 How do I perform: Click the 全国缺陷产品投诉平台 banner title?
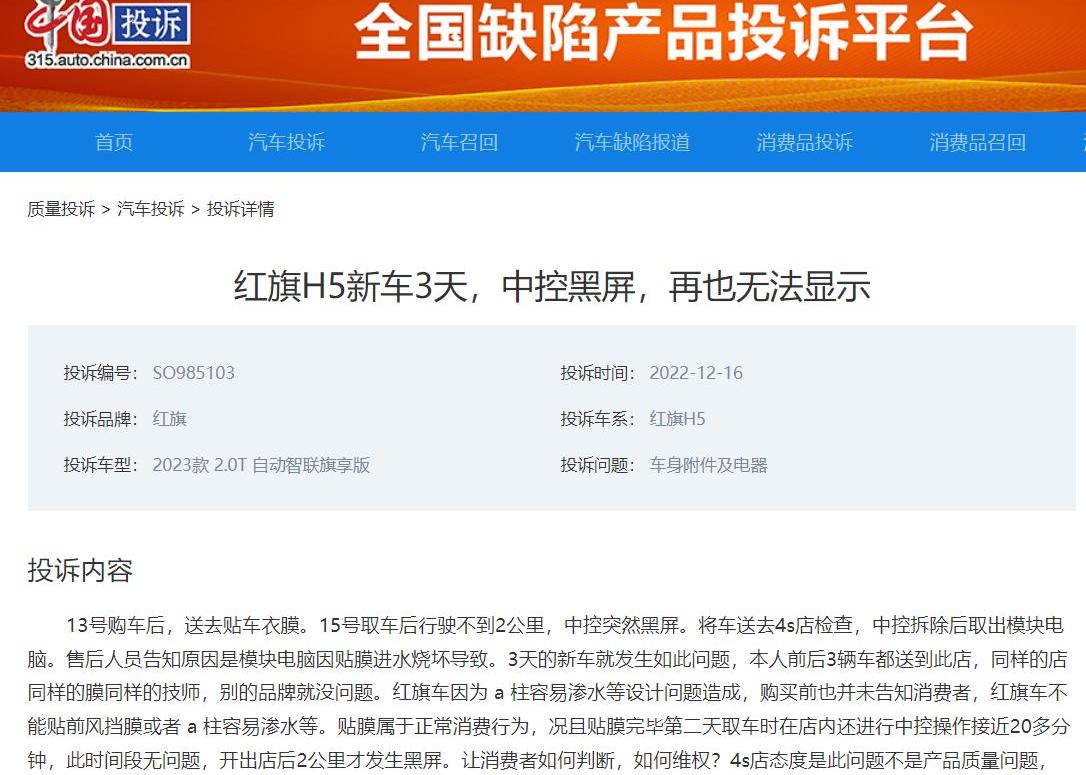[663, 33]
